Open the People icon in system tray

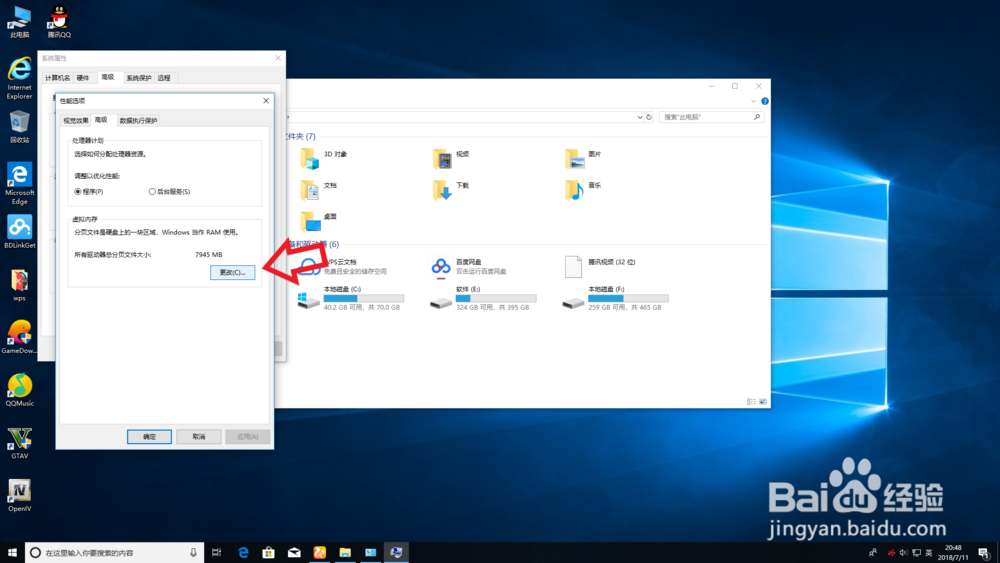pyautogui.click(x=872, y=553)
